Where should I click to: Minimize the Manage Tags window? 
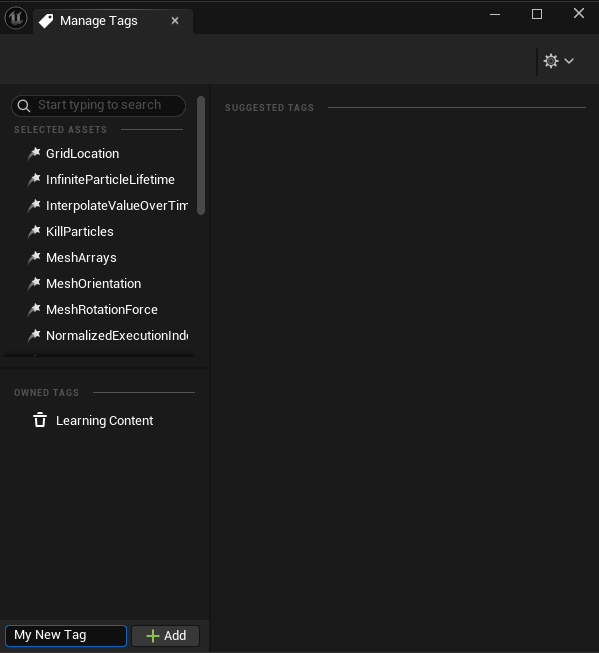(495, 14)
